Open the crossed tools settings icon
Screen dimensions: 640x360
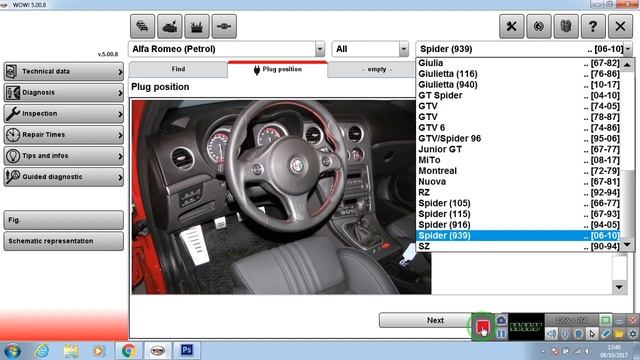tap(511, 27)
